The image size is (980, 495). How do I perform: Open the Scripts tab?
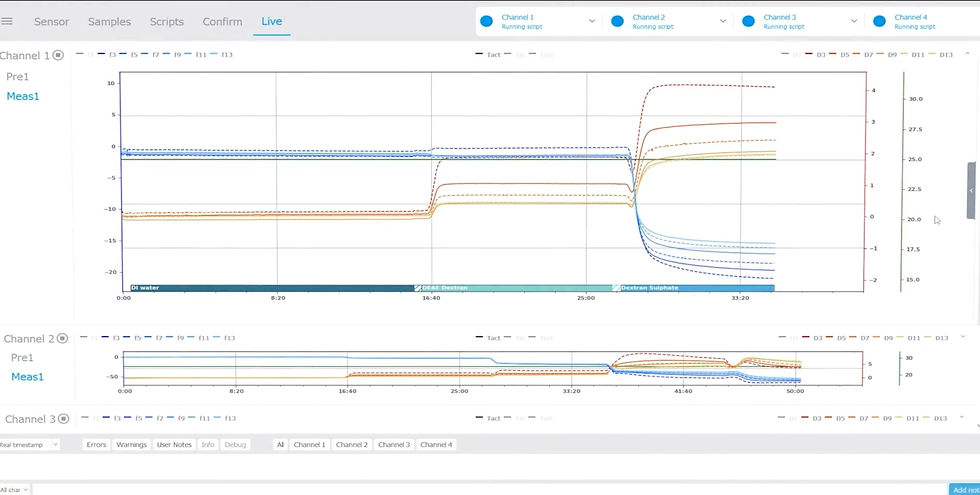point(166,21)
